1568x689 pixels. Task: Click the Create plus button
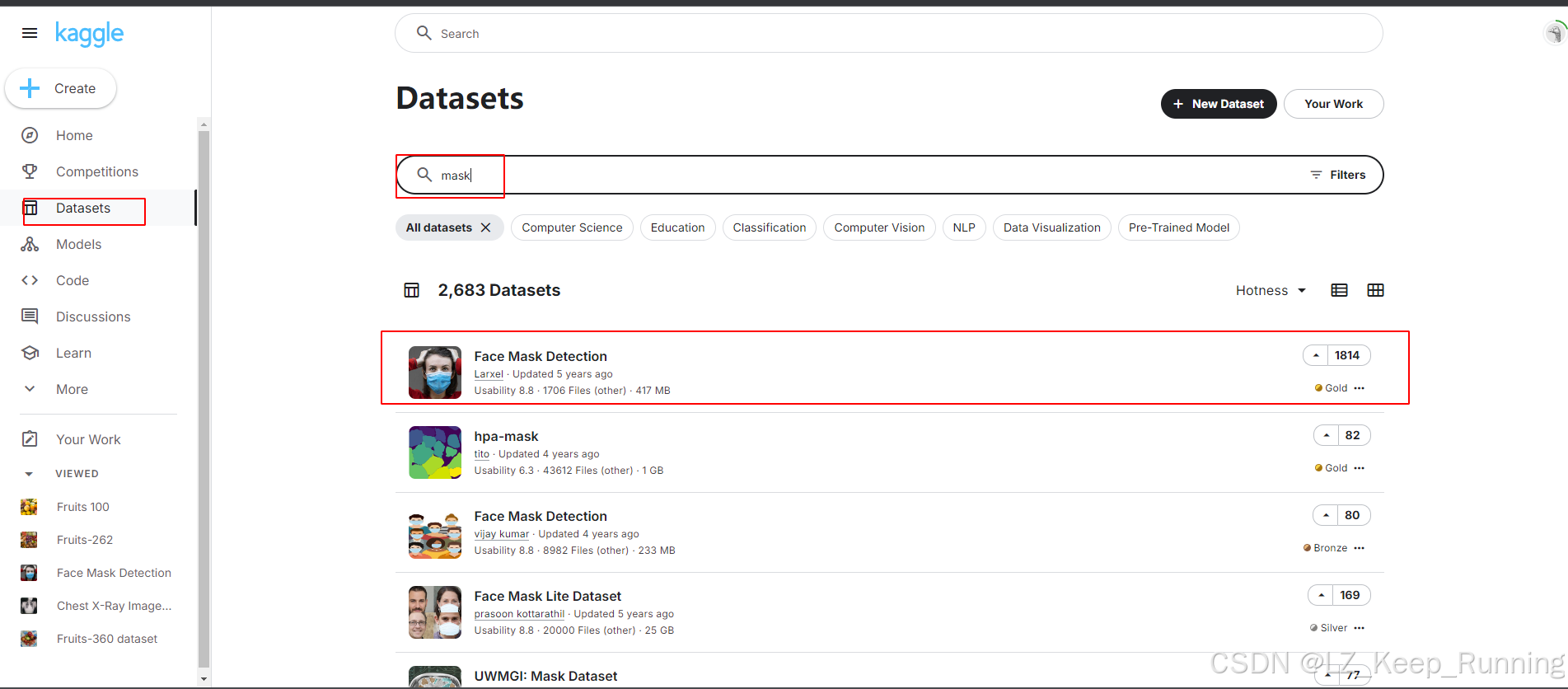point(61,88)
